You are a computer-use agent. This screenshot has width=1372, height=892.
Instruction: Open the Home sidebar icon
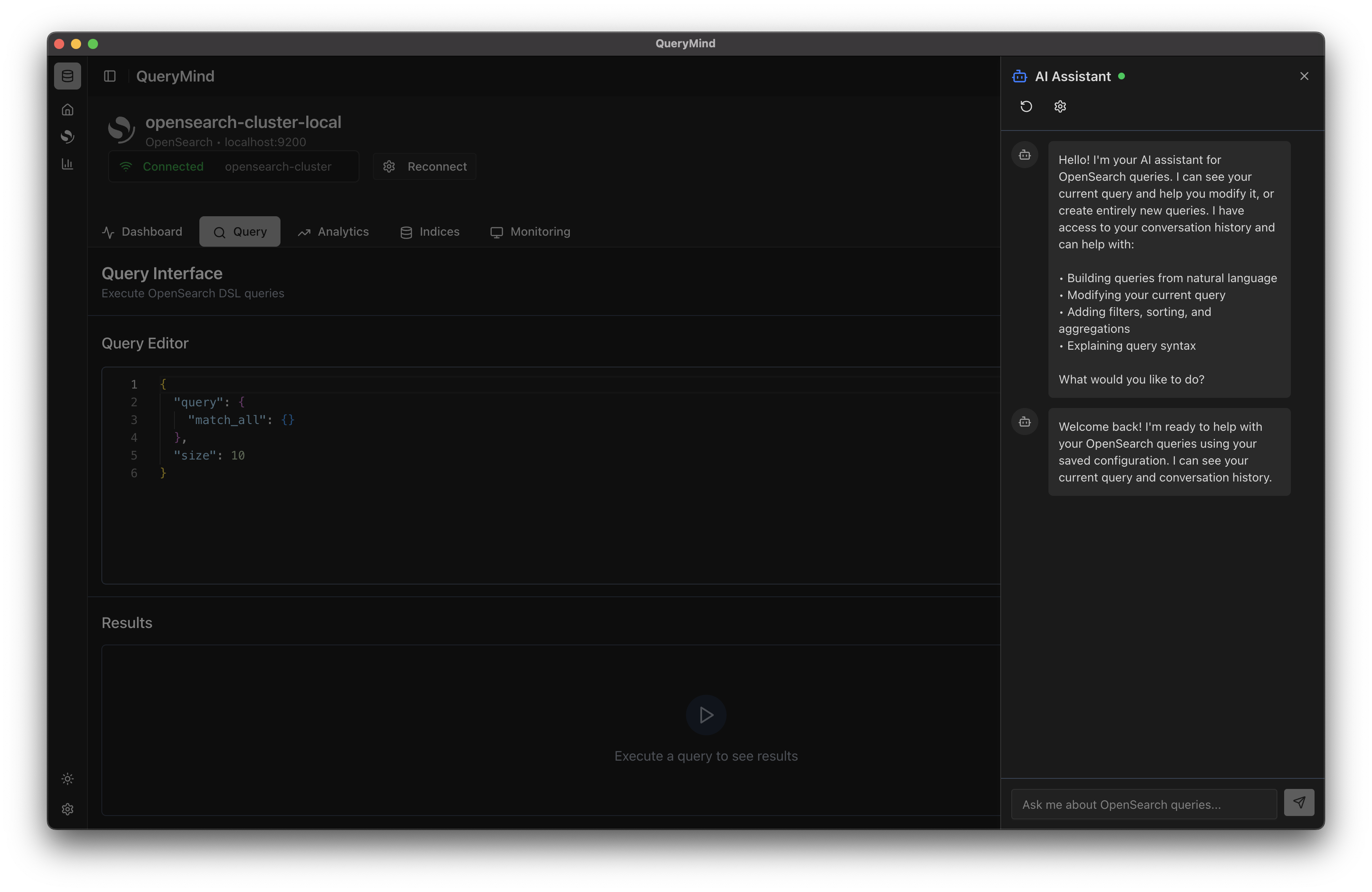point(68,109)
